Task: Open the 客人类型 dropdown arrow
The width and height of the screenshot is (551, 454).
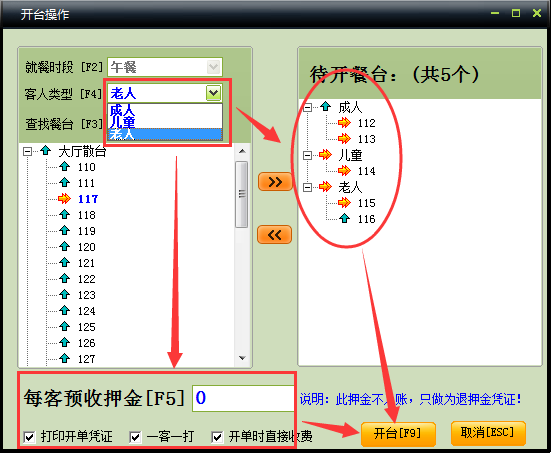Action: (x=213, y=93)
